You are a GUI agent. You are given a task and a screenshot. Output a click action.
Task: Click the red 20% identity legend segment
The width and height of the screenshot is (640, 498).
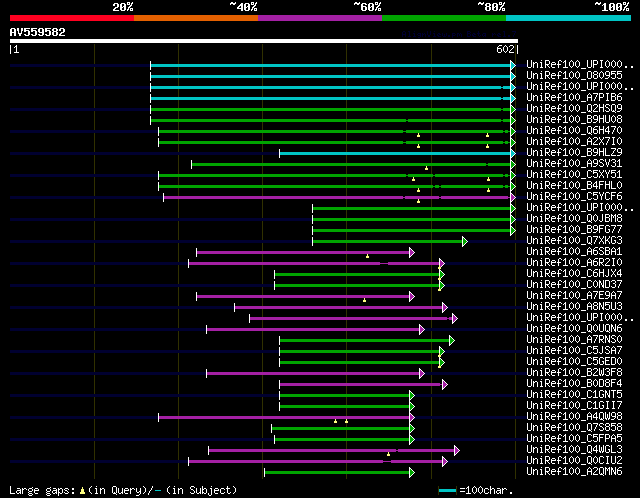[x=72, y=18]
